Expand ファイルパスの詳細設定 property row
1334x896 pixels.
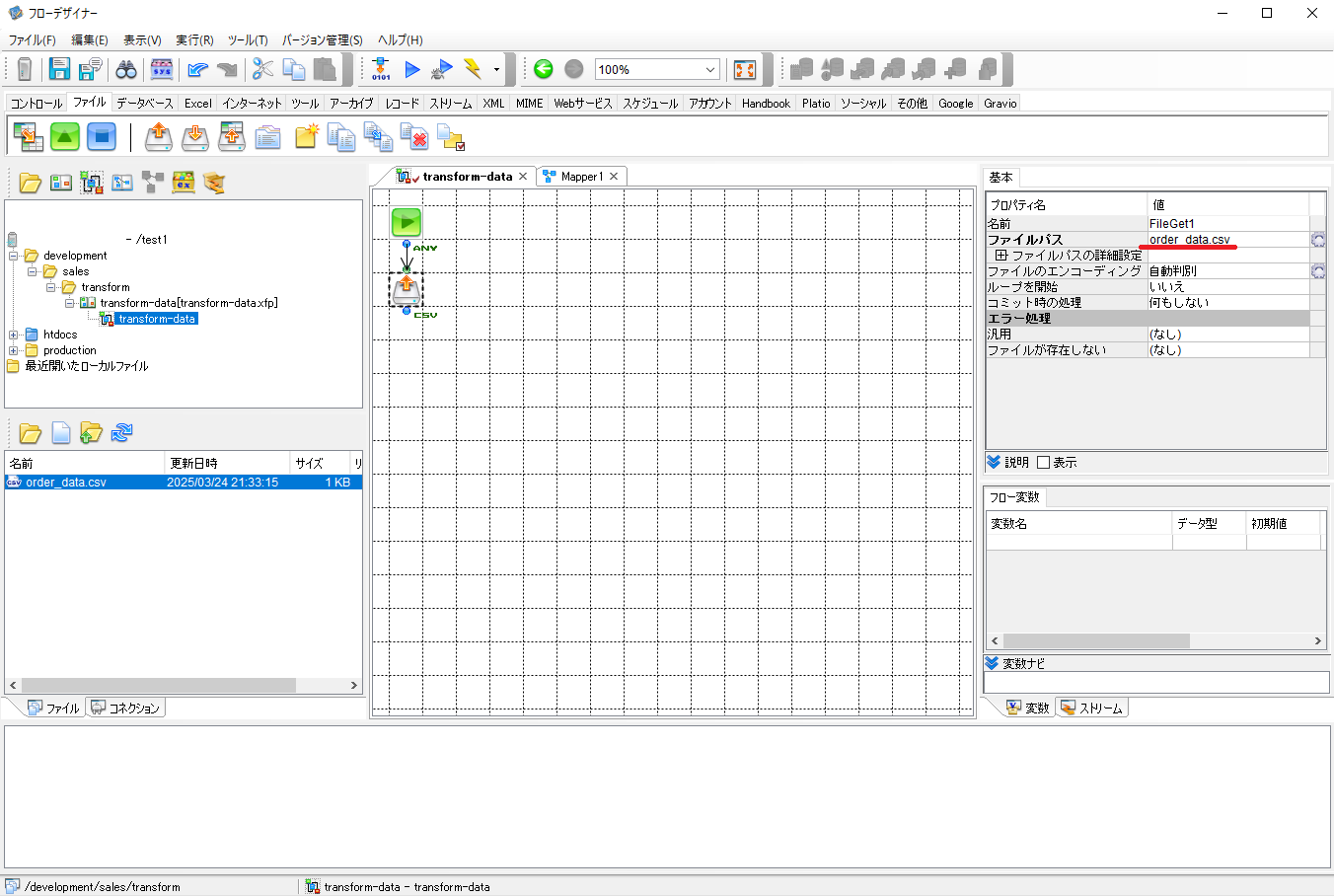pyautogui.click(x=1001, y=256)
